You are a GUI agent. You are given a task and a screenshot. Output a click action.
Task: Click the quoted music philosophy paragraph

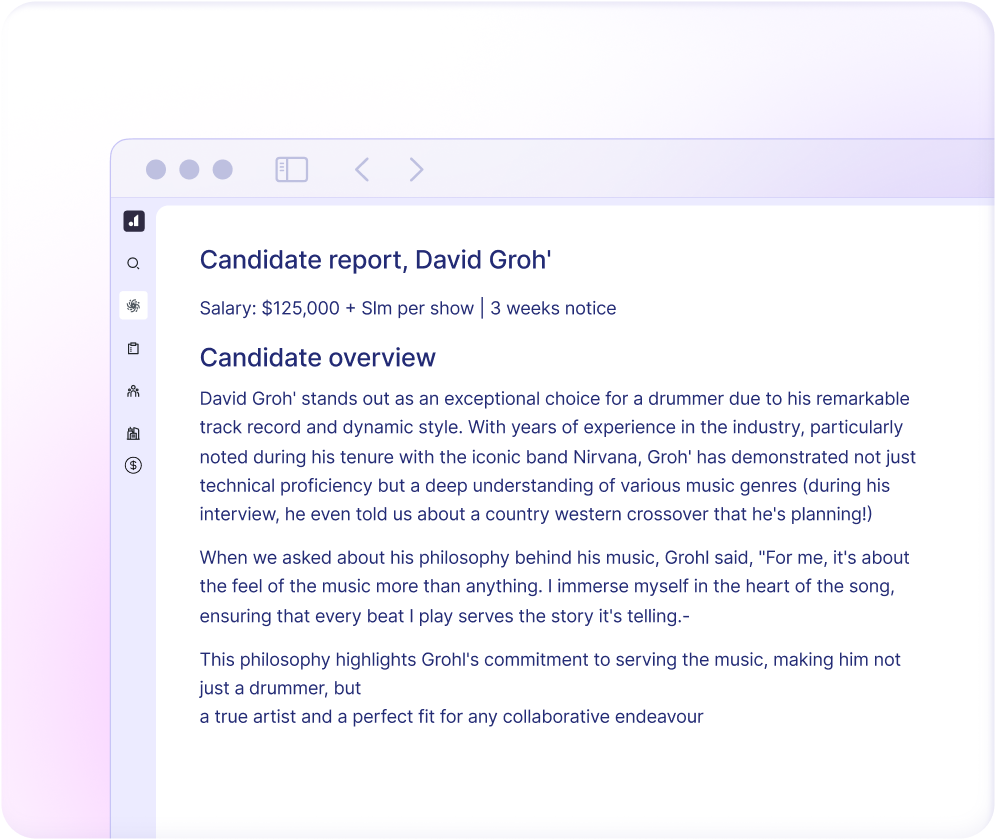point(554,586)
